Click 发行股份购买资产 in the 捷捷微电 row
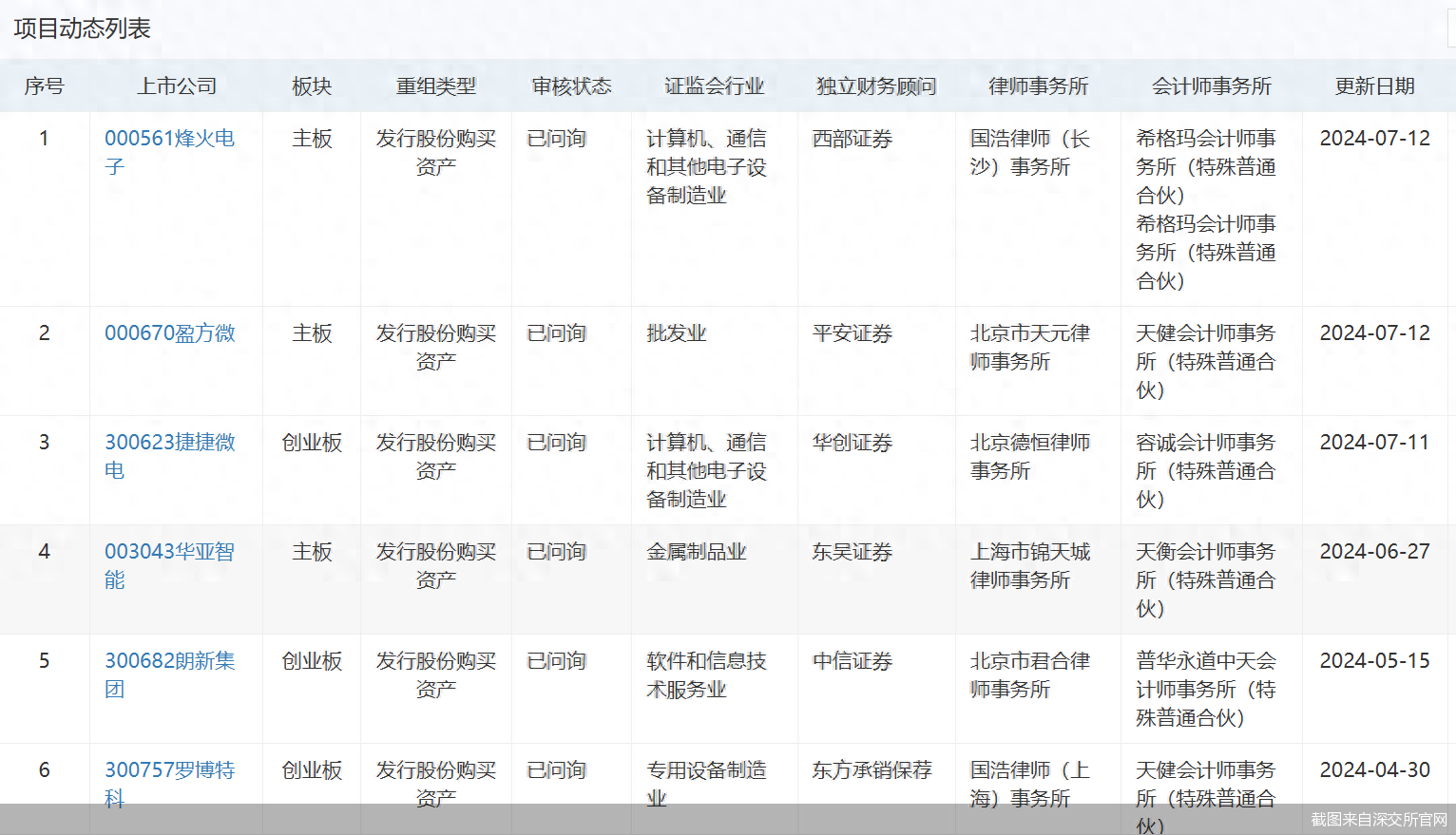This screenshot has width=1456, height=835. (x=436, y=456)
